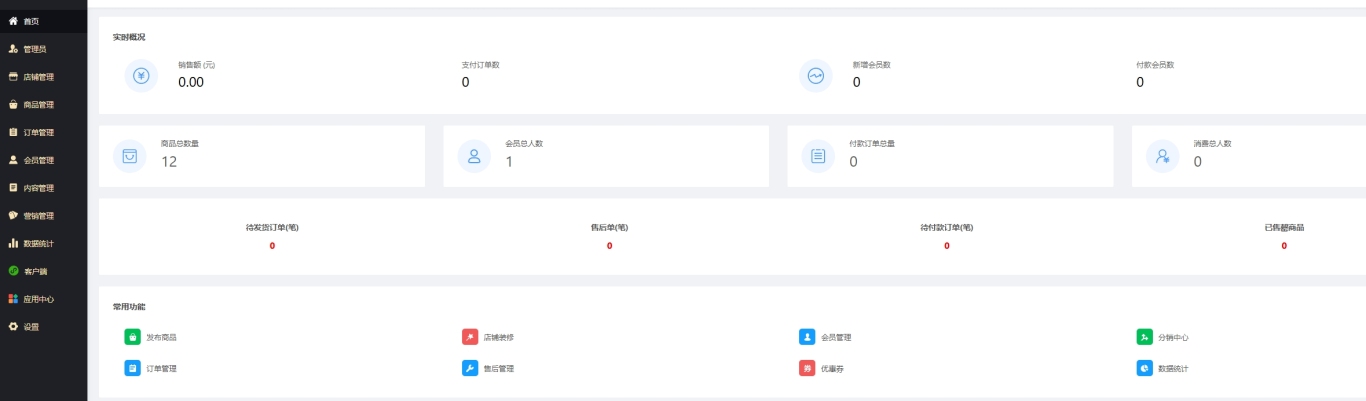This screenshot has height=401, width=1366.
Task: Open the 优惠券 coupon shortcut link
Action: [x=833, y=369]
